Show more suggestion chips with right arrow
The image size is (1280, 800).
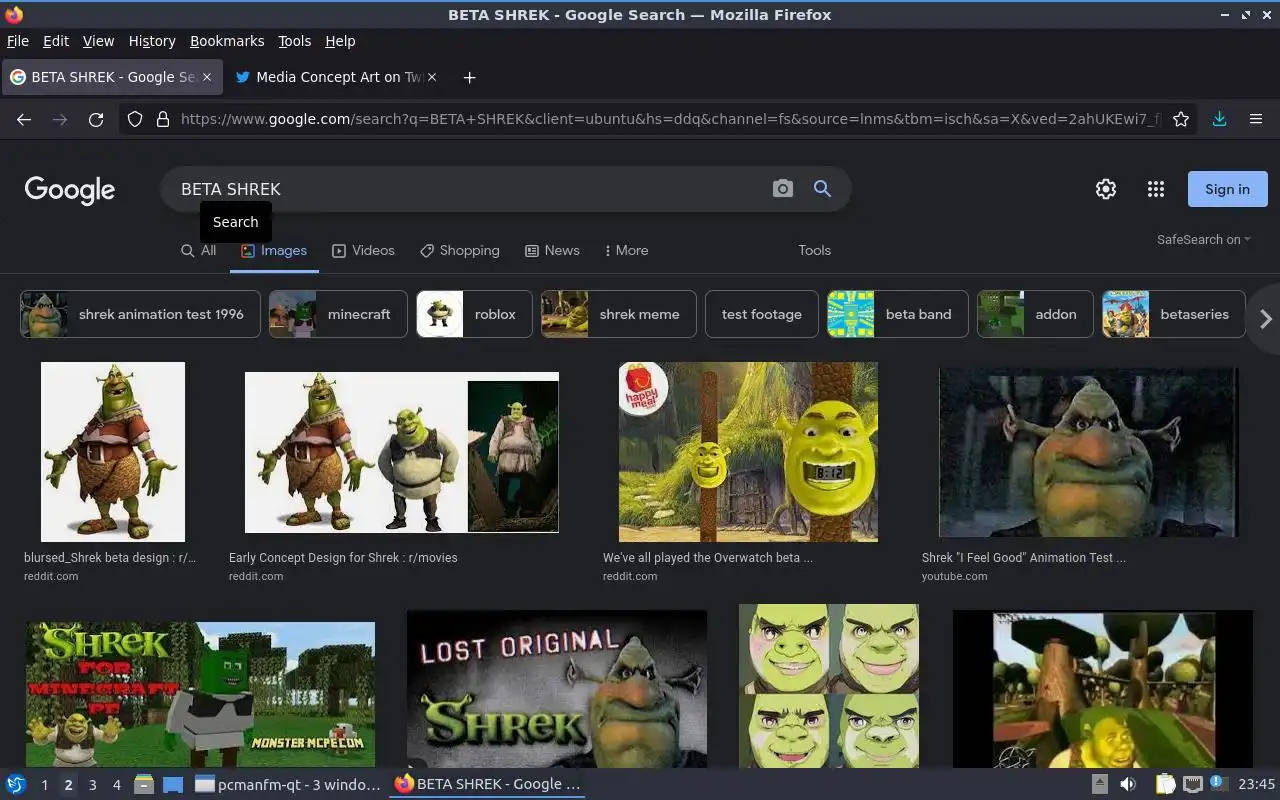[x=1265, y=319]
